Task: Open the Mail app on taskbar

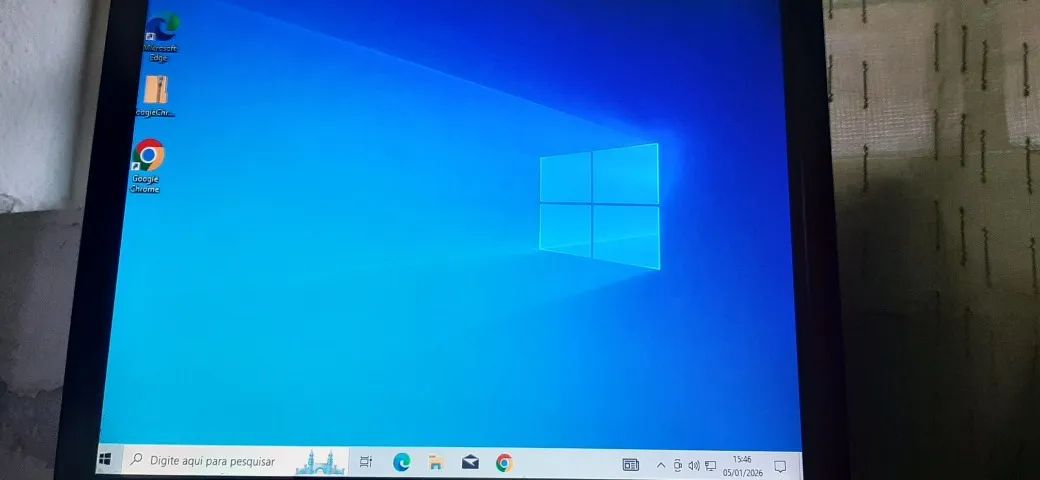Action: 470,462
